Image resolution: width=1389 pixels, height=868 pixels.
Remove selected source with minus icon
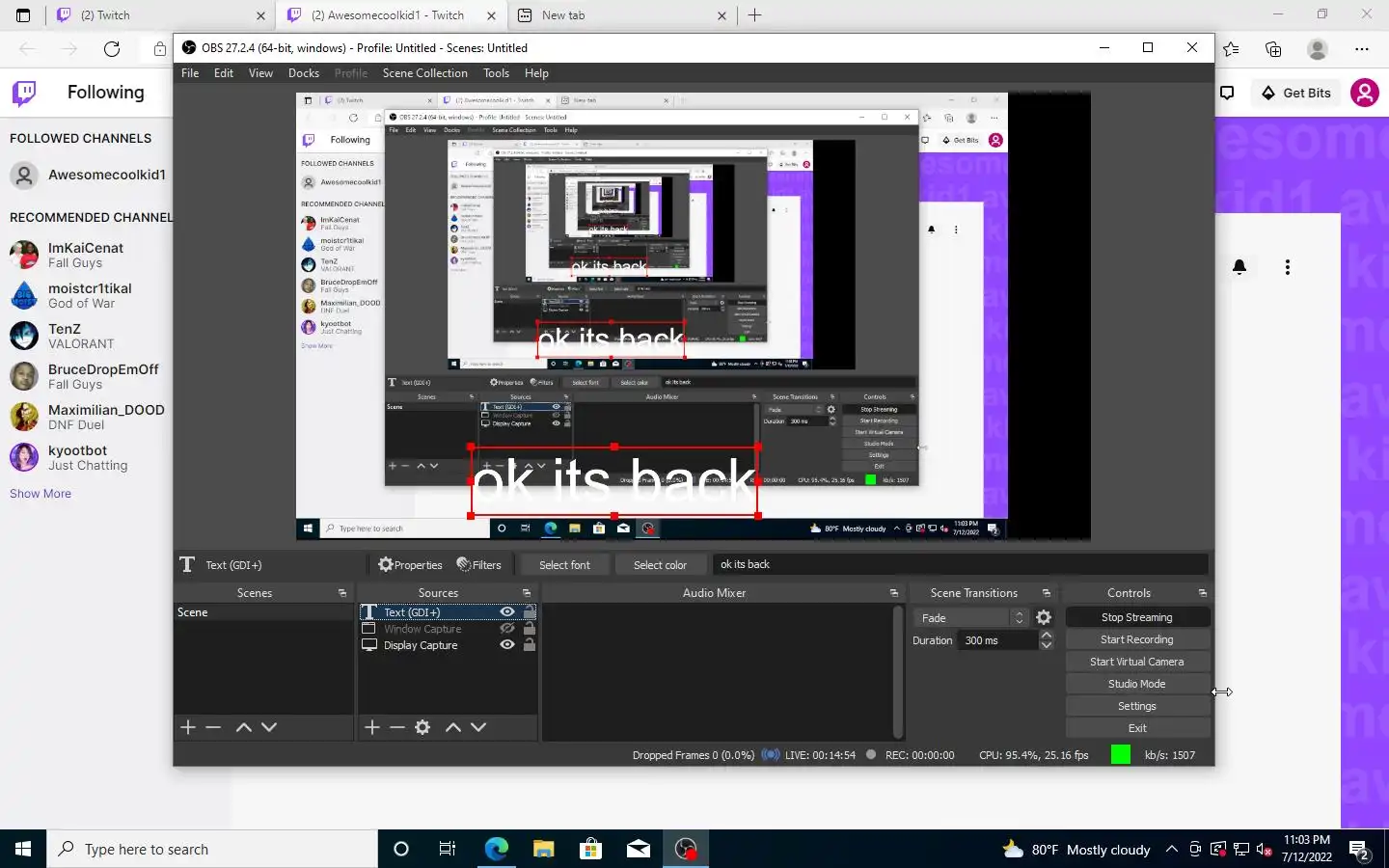point(397,727)
